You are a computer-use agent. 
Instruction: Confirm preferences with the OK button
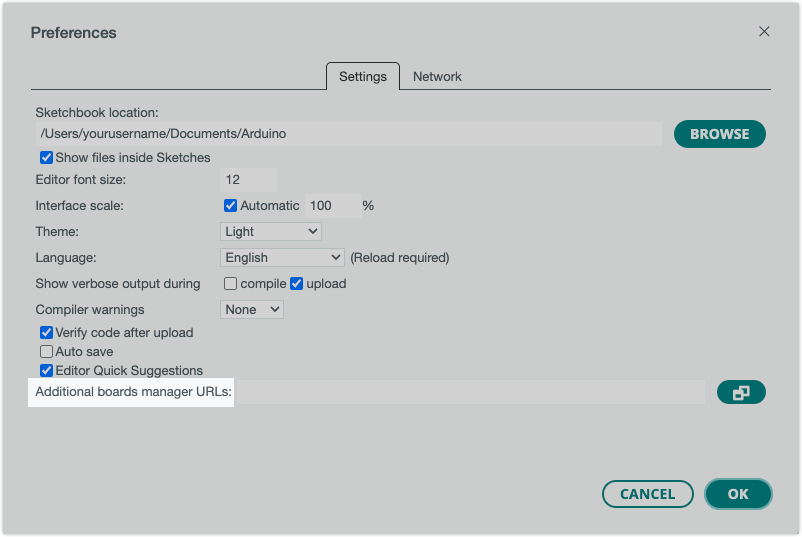coord(738,494)
